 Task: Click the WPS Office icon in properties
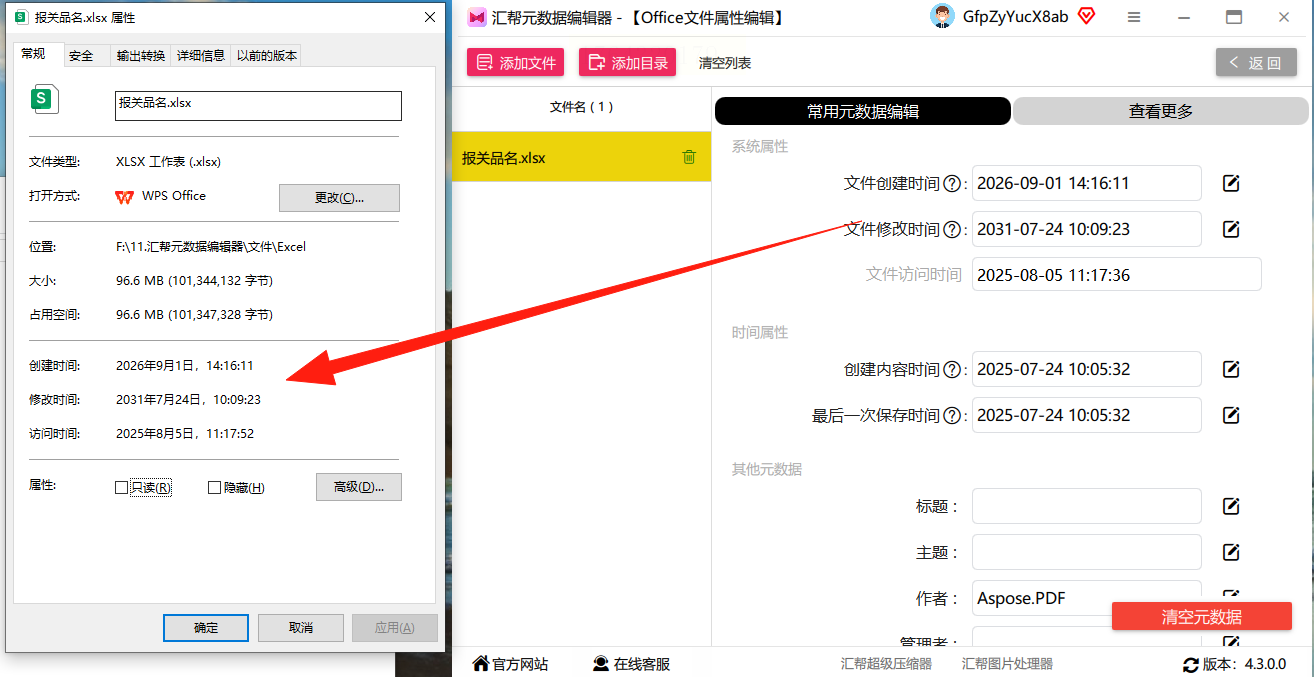pyautogui.click(x=125, y=196)
